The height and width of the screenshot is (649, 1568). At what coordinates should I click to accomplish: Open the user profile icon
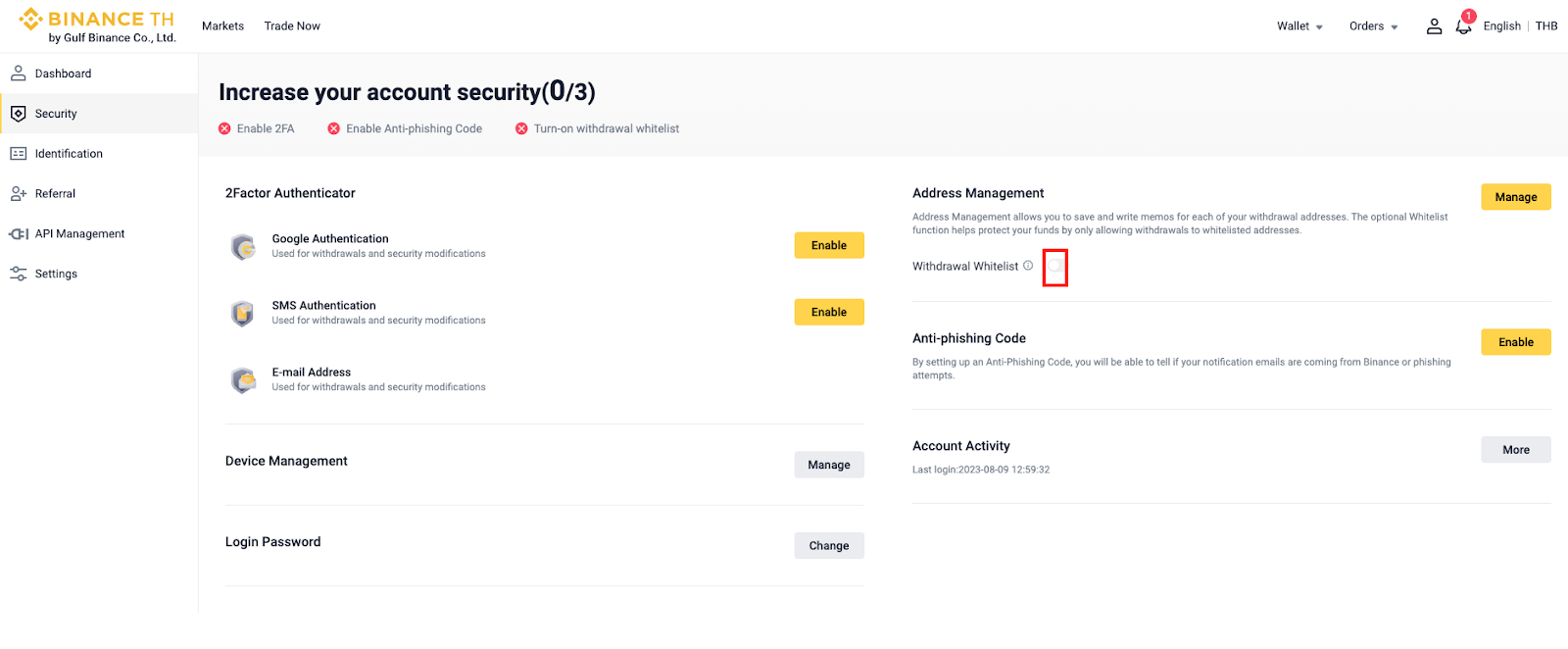coord(1434,26)
